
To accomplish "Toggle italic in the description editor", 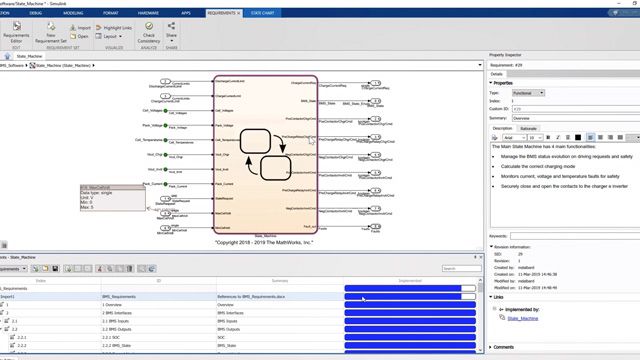I will (558, 138).
